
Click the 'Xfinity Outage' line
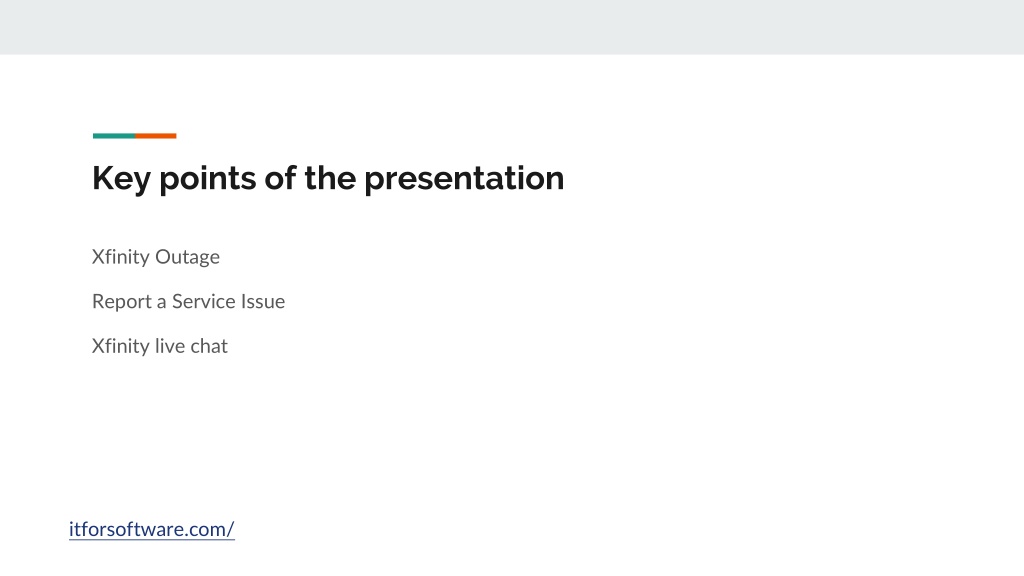point(155,257)
